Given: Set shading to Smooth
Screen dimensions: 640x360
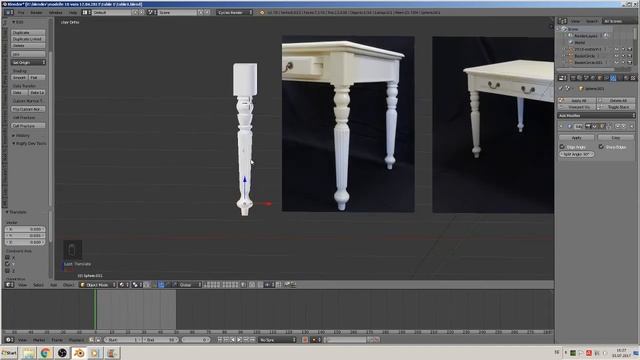Looking at the screenshot, I should coord(19,78).
